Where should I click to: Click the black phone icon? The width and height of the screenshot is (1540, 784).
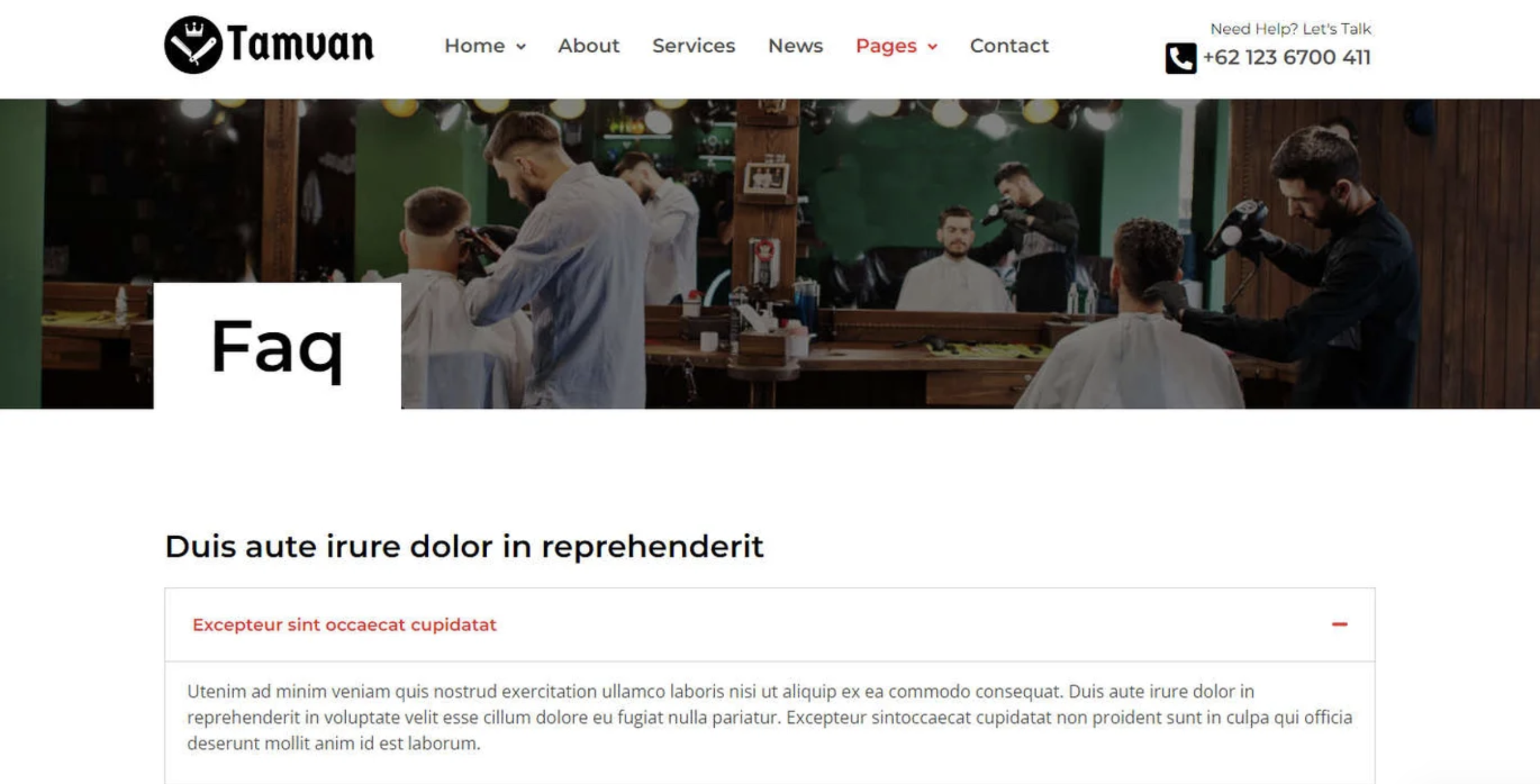[1181, 59]
